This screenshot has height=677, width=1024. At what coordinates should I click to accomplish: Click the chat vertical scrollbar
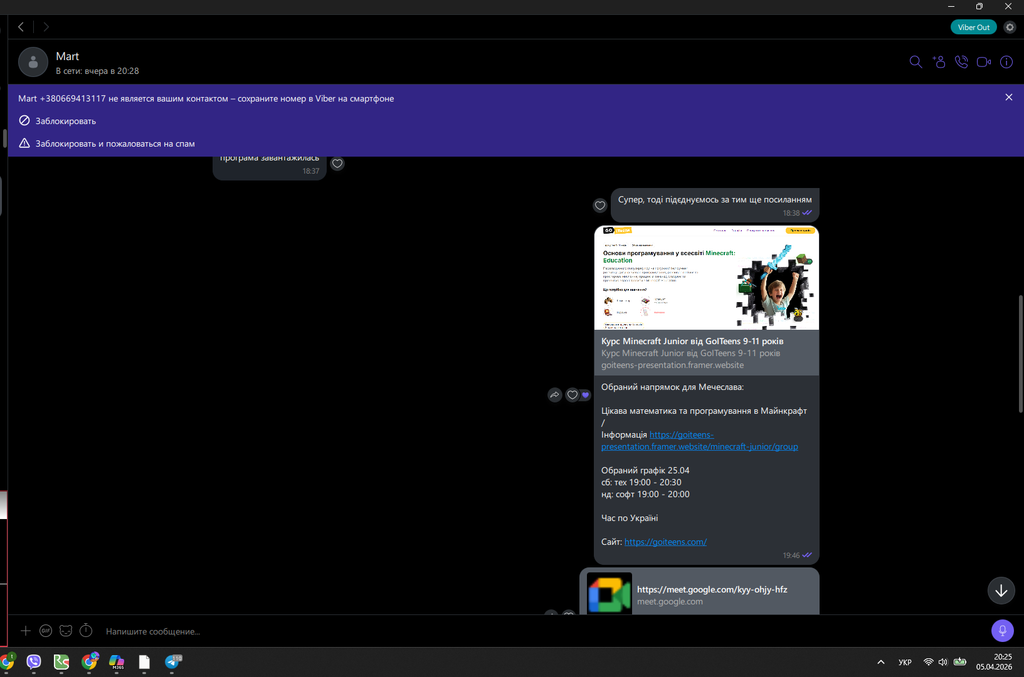click(x=1019, y=353)
